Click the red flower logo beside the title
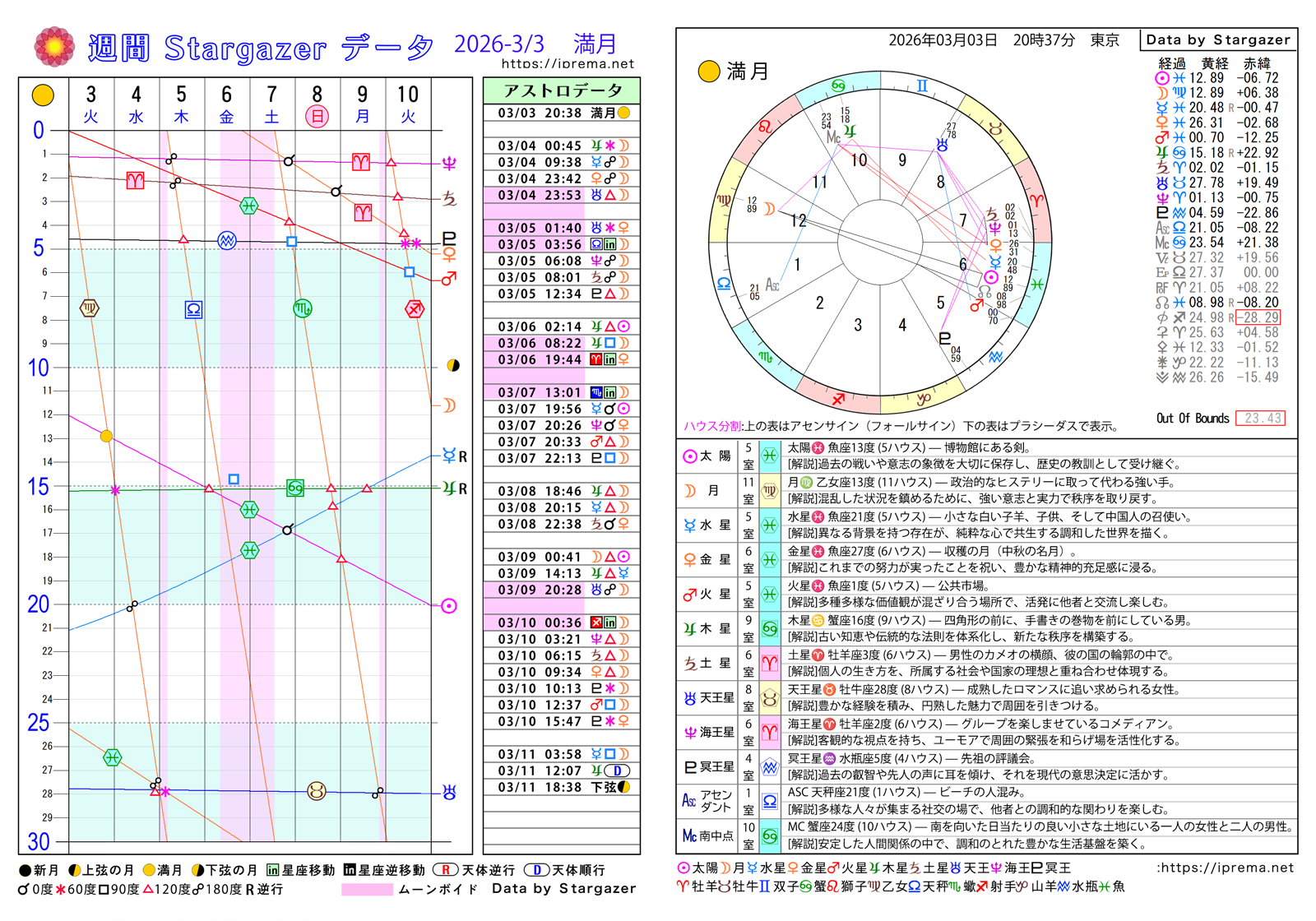This screenshot has width=1316, height=921. point(53,47)
